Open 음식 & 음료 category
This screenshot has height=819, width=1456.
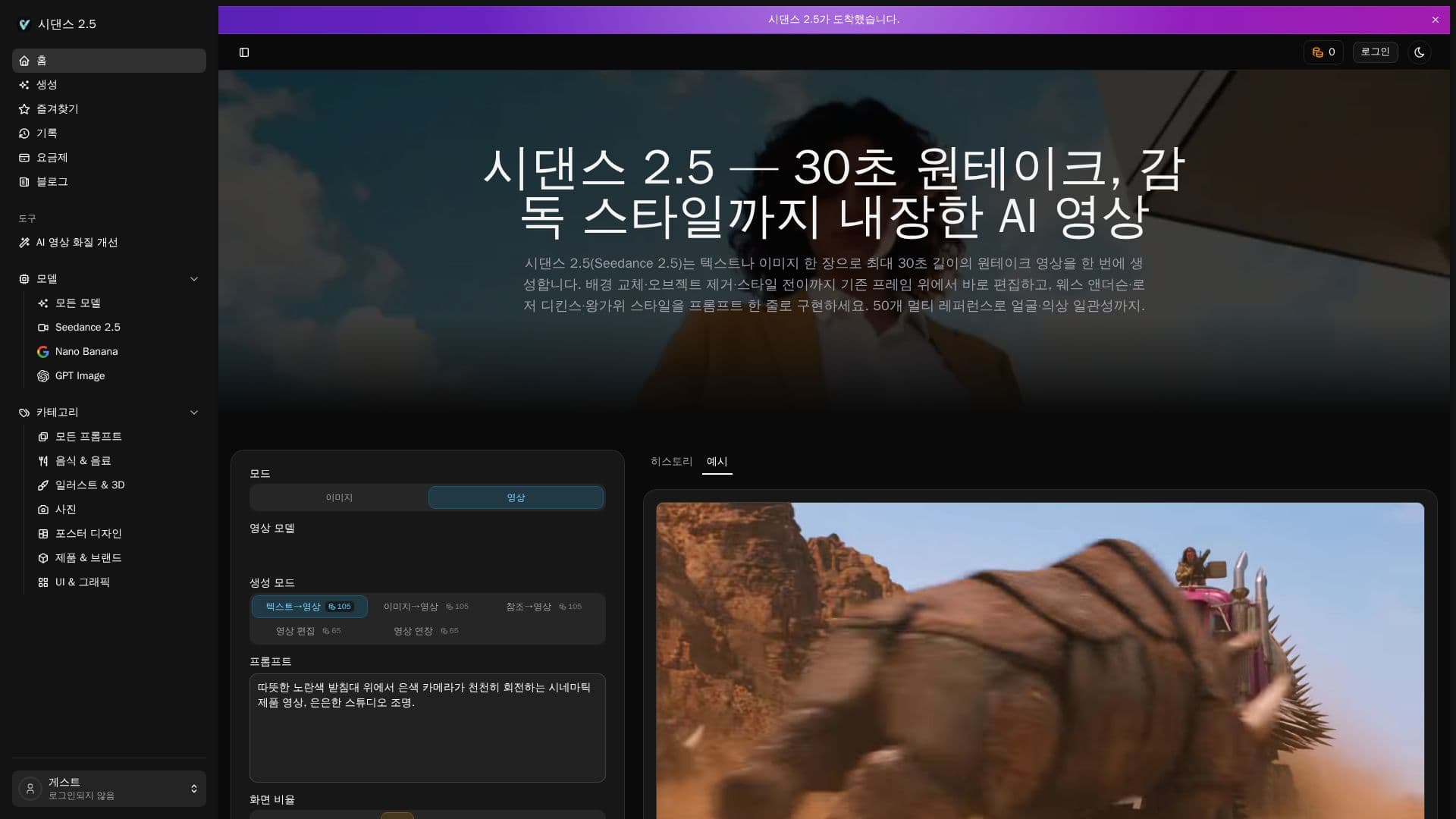[x=118, y=461]
